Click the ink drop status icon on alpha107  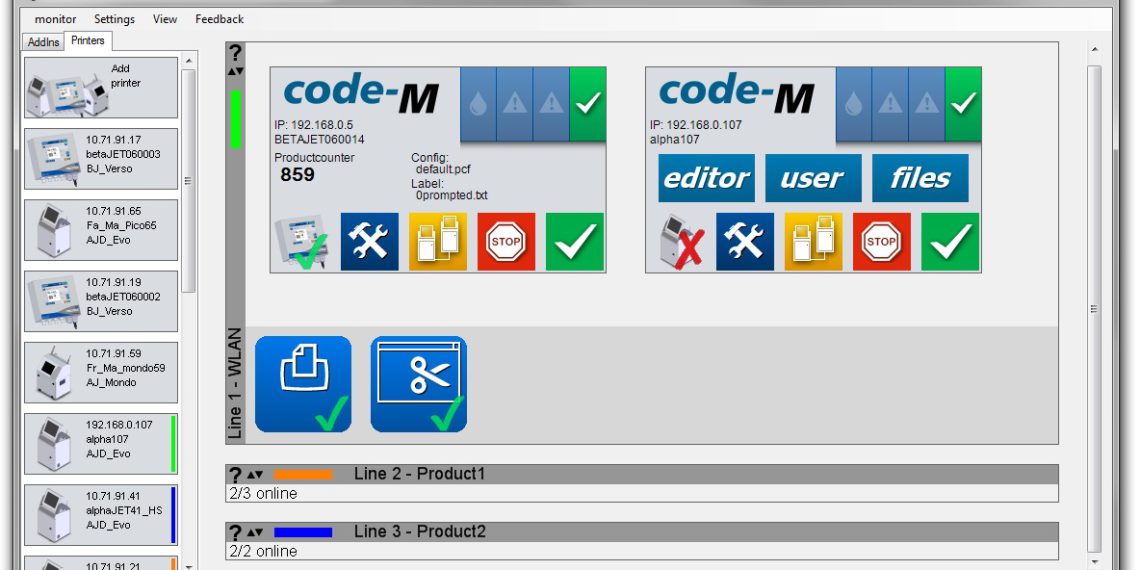(x=852, y=104)
